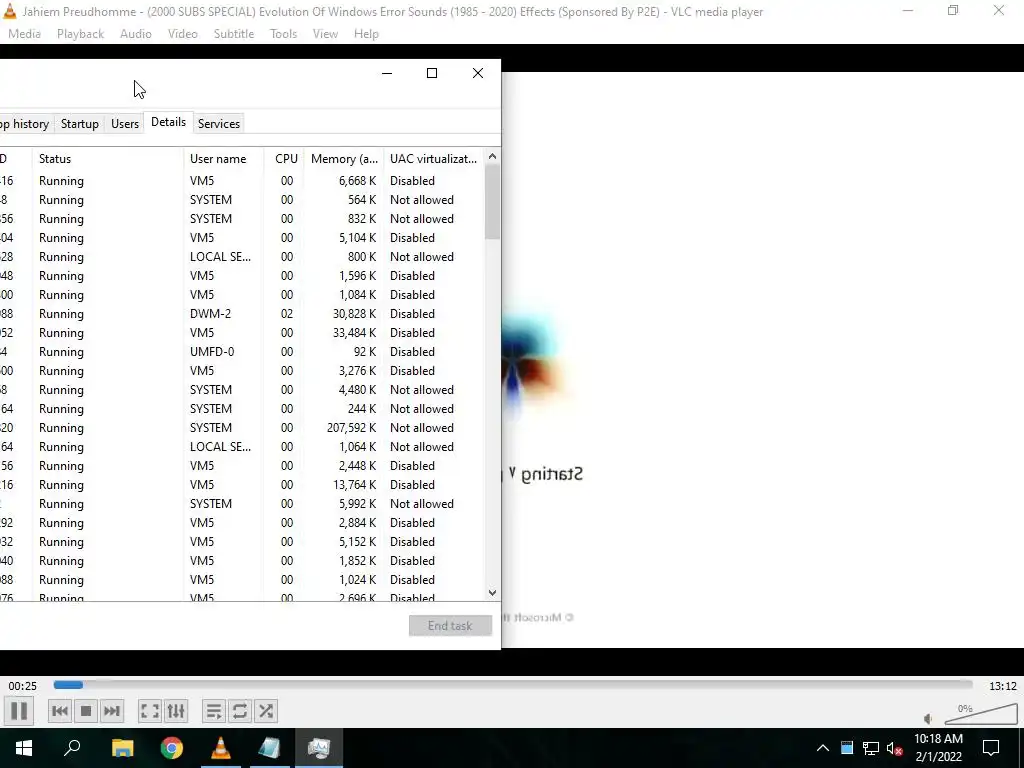1024x768 pixels.
Task: Select Task Manager Details tab
Action: [x=168, y=122]
